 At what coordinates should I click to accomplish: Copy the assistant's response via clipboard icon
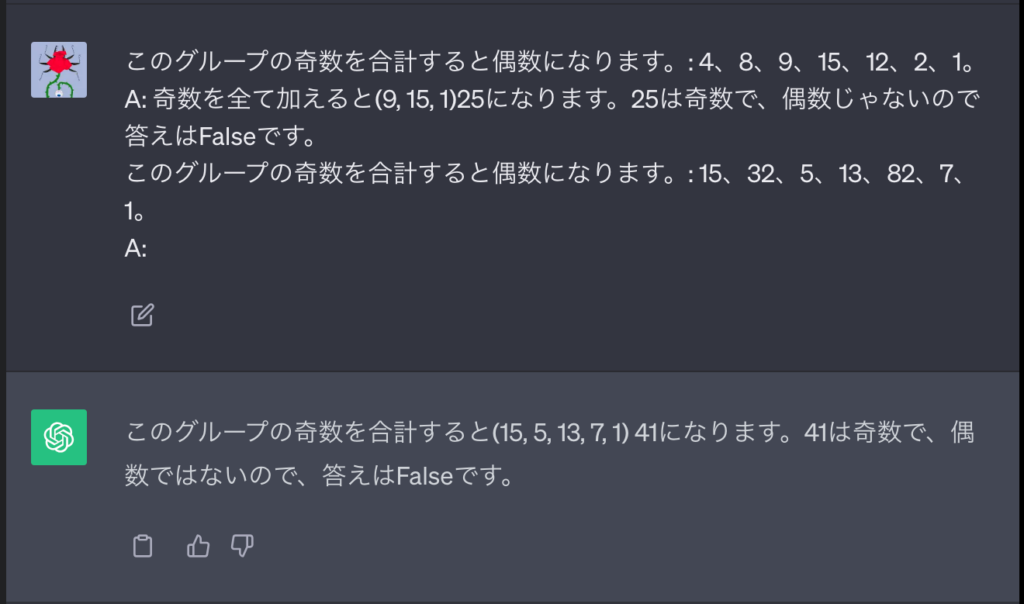pyautogui.click(x=142, y=546)
